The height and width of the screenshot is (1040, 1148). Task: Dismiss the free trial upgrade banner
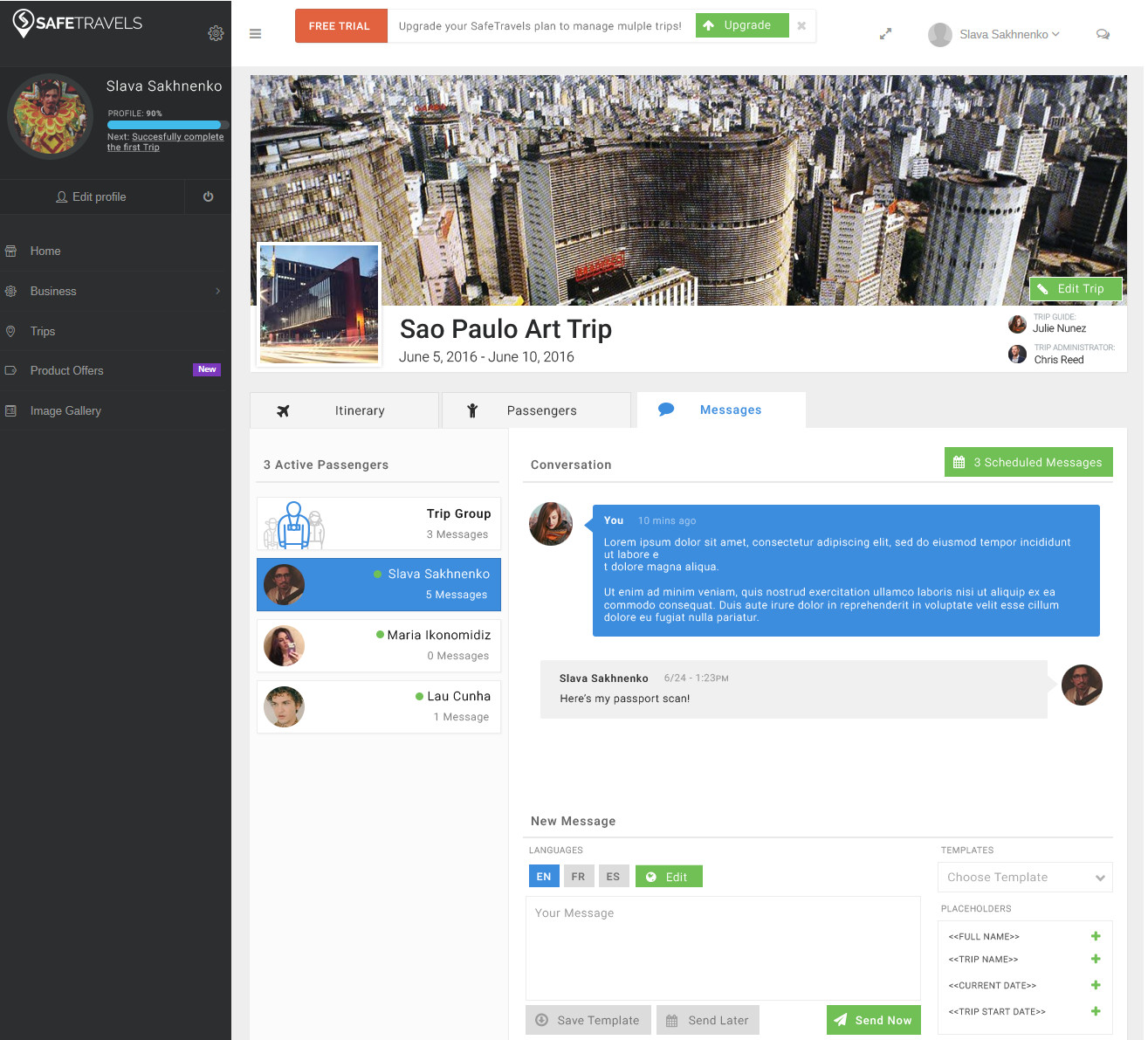coord(801,26)
